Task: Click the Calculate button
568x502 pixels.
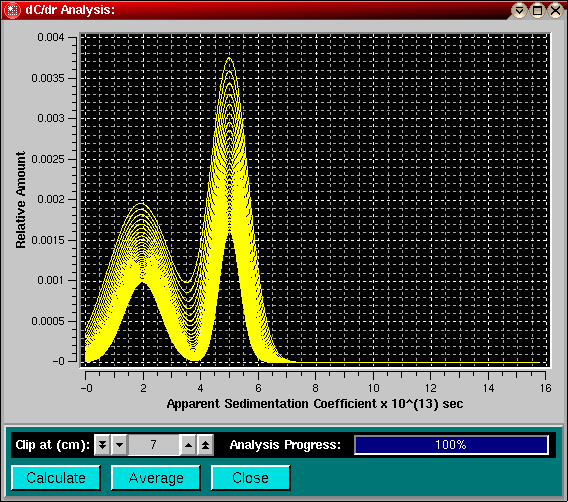Action: coord(56,478)
